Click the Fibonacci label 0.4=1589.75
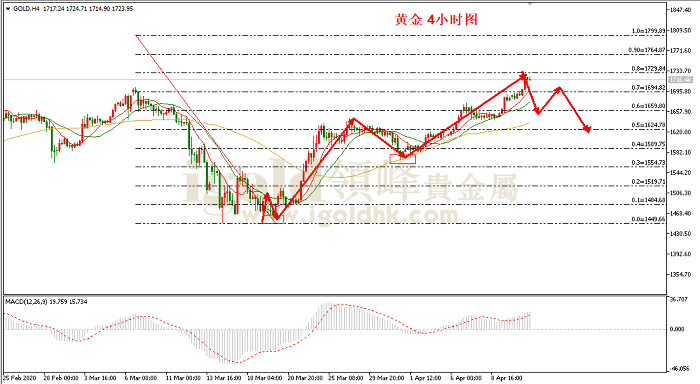Screen dimensions: 700x384 [x=648, y=144]
